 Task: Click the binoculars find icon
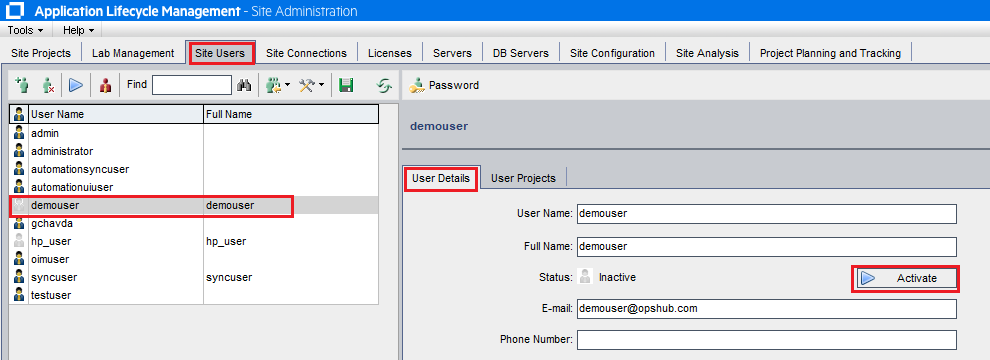[244, 85]
